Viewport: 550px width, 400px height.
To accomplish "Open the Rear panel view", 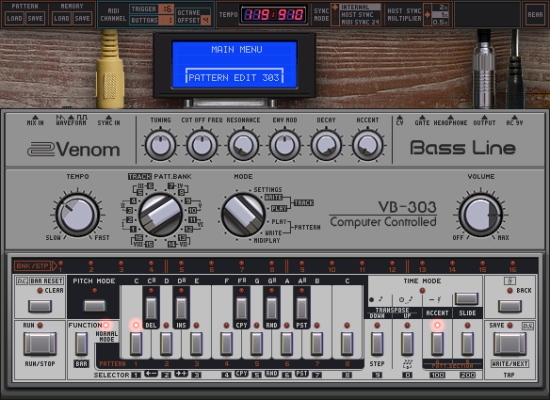I will (535, 14).
